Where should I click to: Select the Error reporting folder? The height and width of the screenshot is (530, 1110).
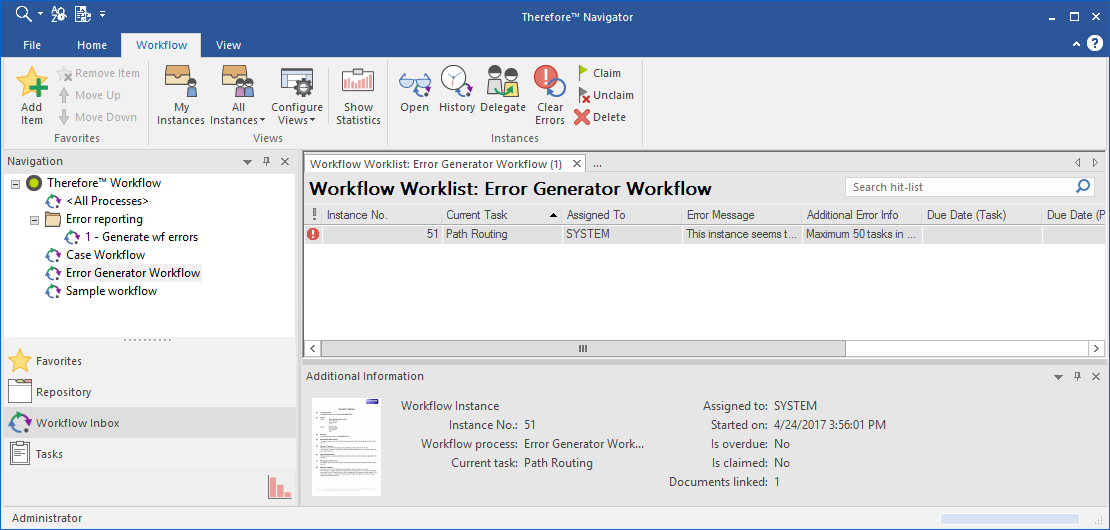[104, 219]
